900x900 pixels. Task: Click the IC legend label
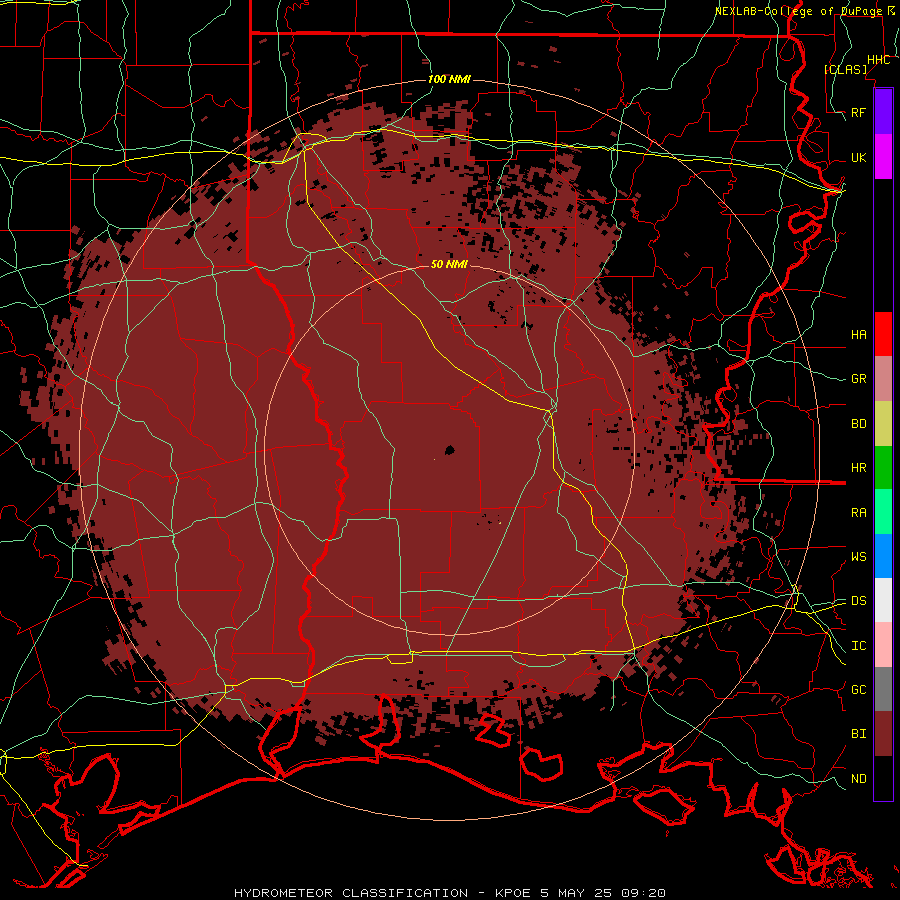click(x=859, y=646)
